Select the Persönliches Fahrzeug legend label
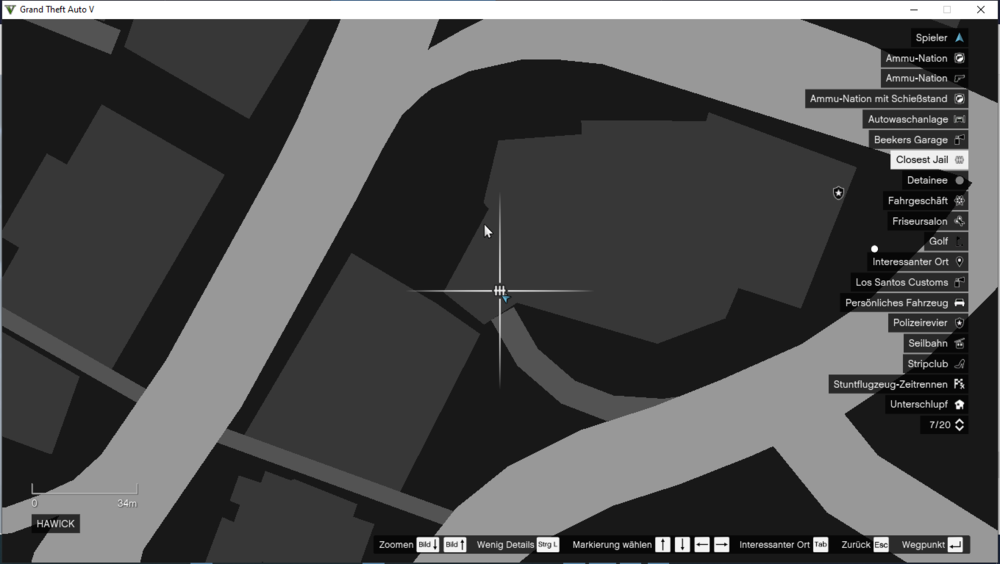Viewport: 1000px width, 564px height. coord(897,302)
